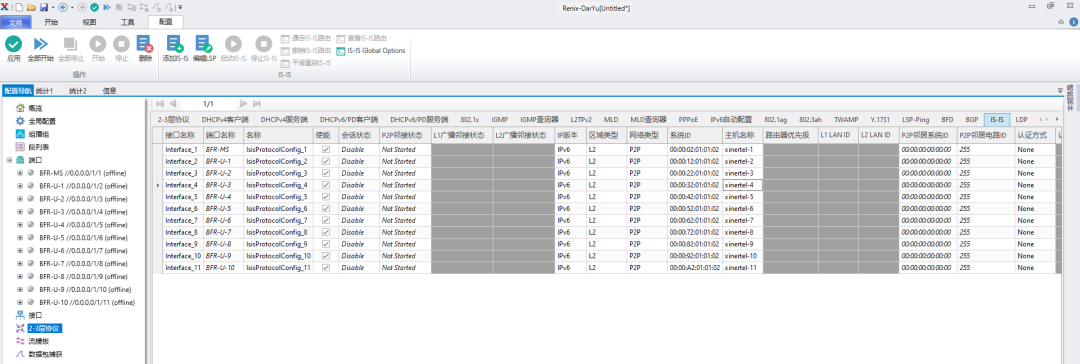1080x364 pixels.
Task: Select the 接口 interface item in tree
Action: tap(34, 315)
